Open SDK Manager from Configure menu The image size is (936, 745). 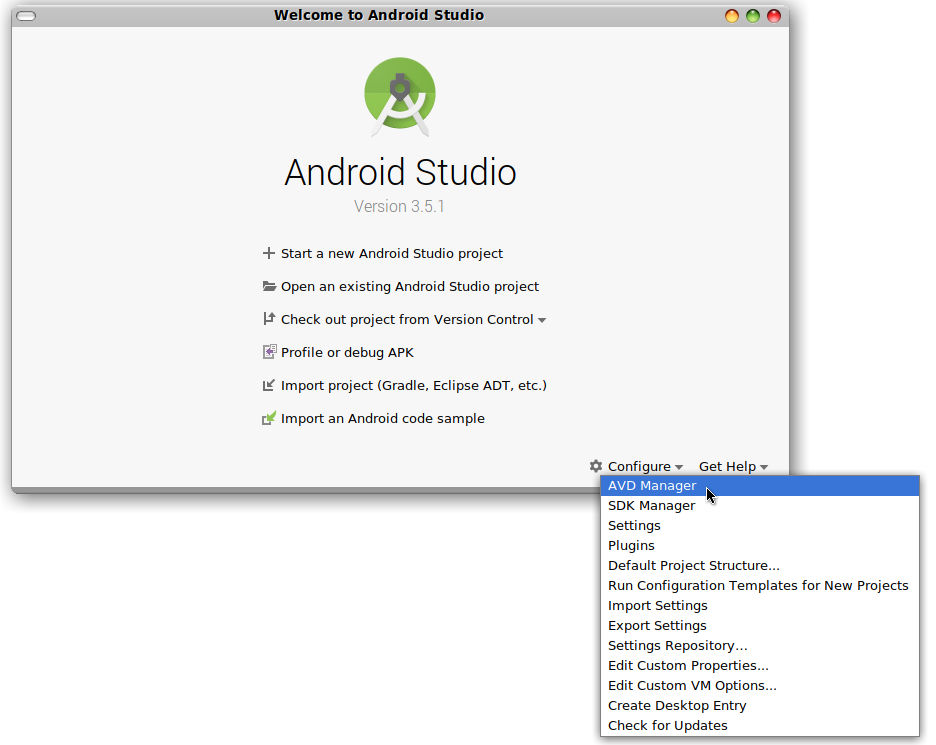coord(760,506)
